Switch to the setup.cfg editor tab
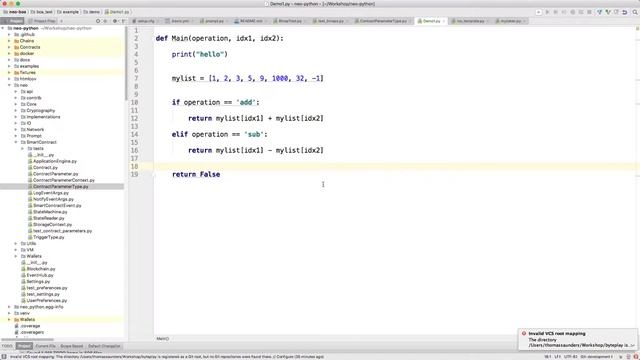This screenshot has height=360, width=640. tap(145, 21)
